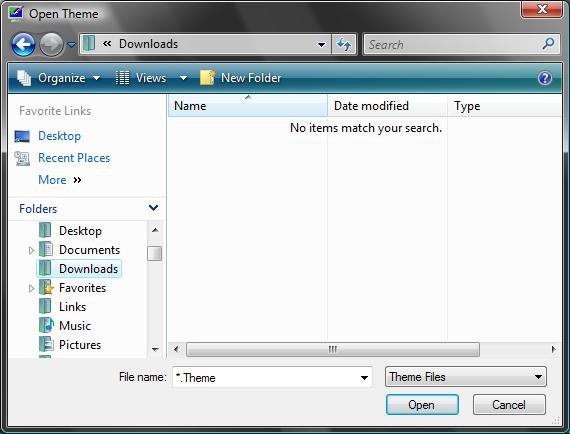Click the New Folder icon

click(x=208, y=77)
